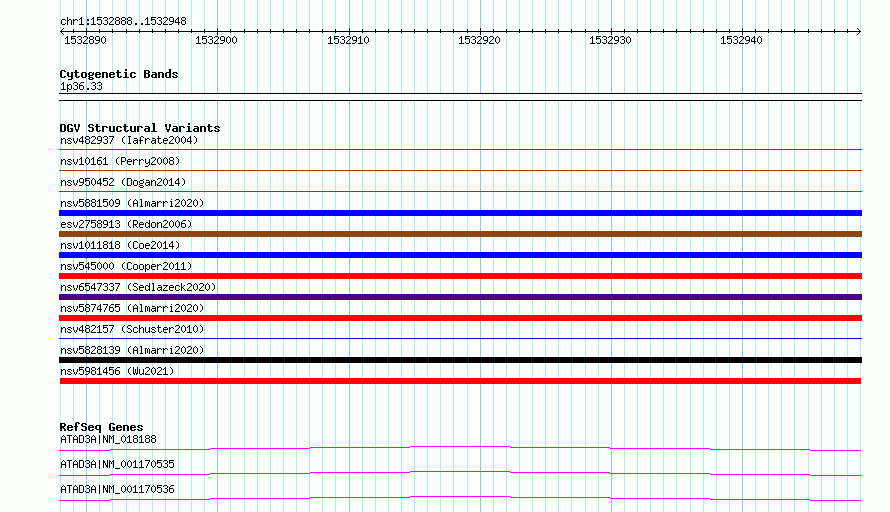The height and width of the screenshot is (512, 890).
Task: Open transcript ATAD3A|NM_001170535 label
Action: tap(117, 464)
